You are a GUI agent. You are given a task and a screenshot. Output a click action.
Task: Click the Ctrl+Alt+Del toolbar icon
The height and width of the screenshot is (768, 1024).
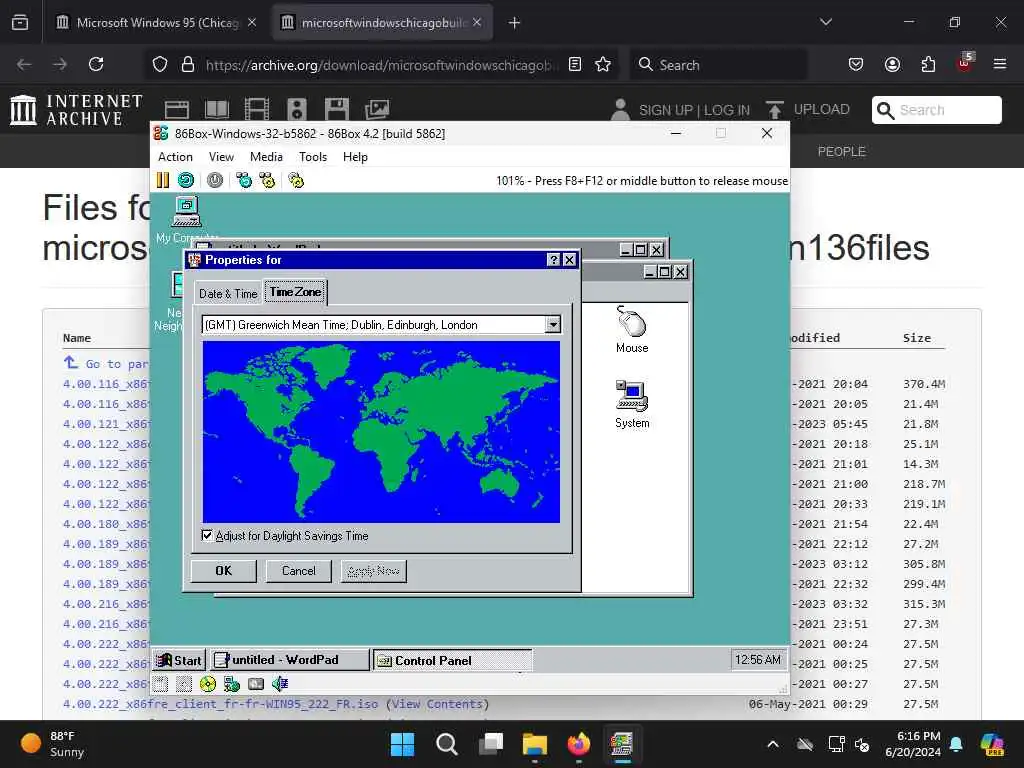coord(244,180)
